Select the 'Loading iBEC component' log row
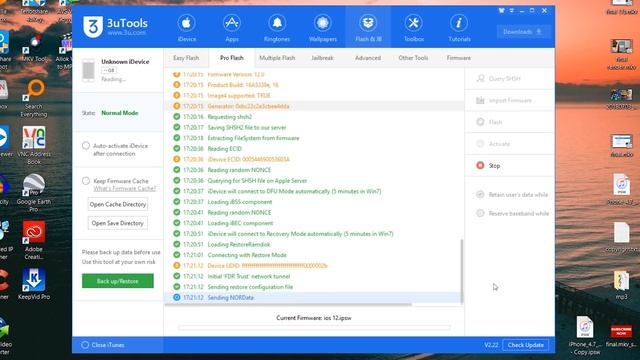This screenshot has width=640, height=360. coord(313,223)
